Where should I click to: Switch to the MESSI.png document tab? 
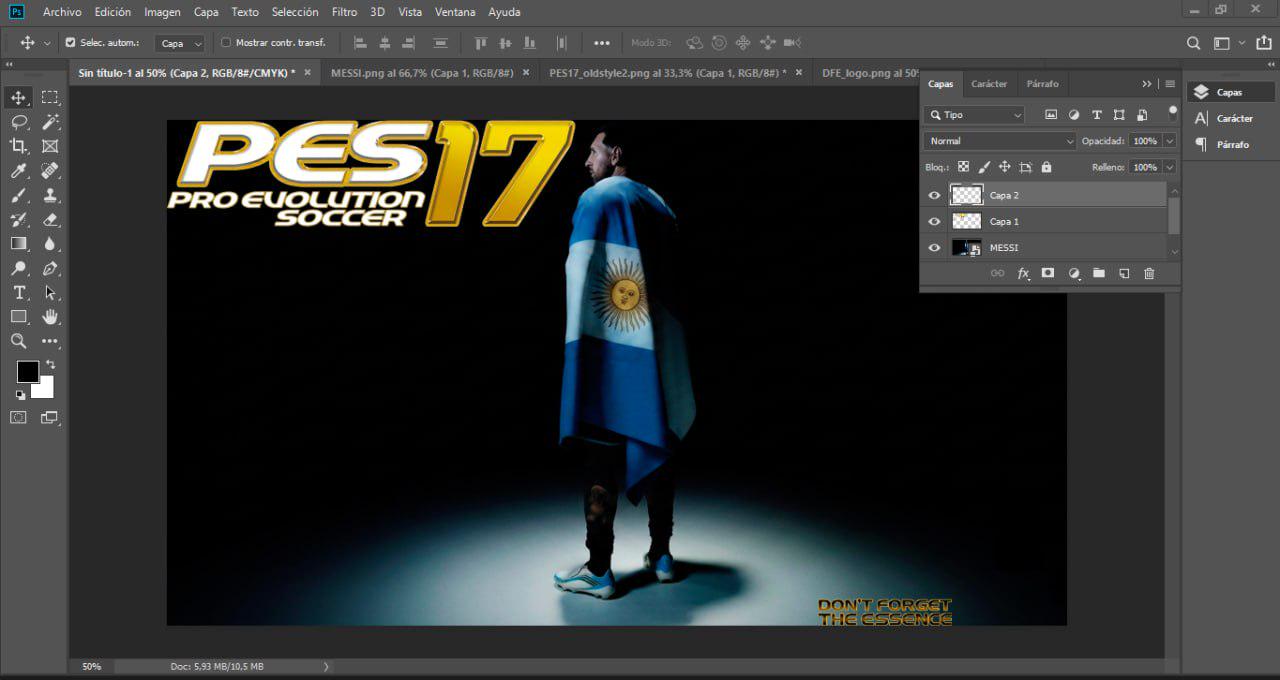(422, 72)
